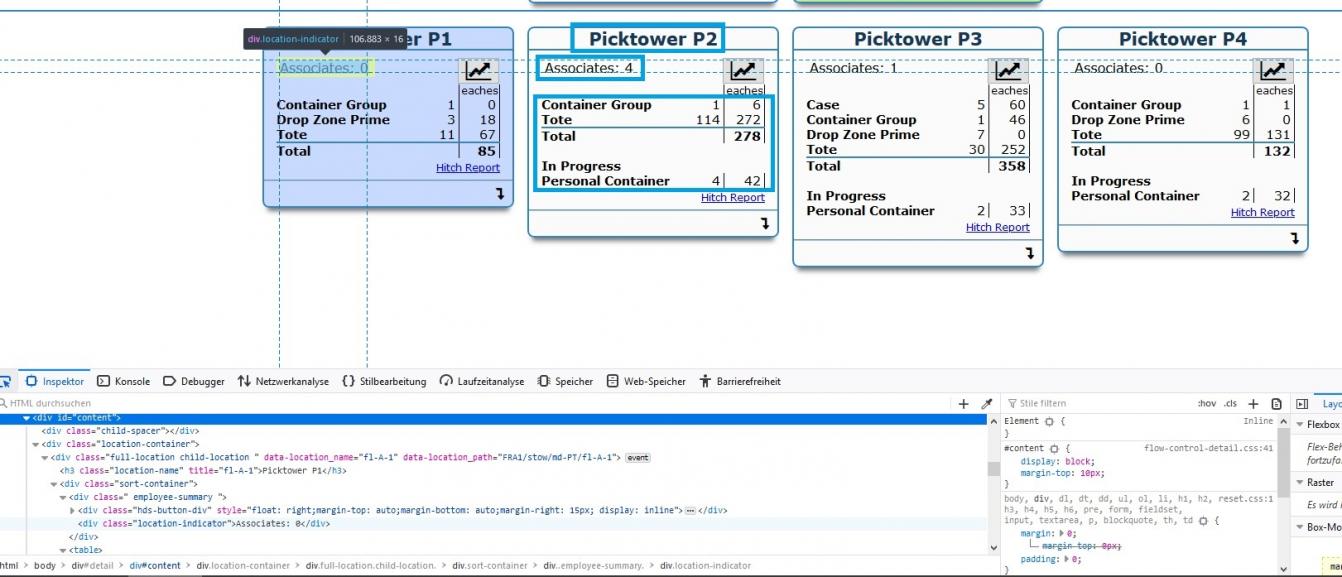
Task: Open the Barrierefreiheit tab
Action: point(741,381)
